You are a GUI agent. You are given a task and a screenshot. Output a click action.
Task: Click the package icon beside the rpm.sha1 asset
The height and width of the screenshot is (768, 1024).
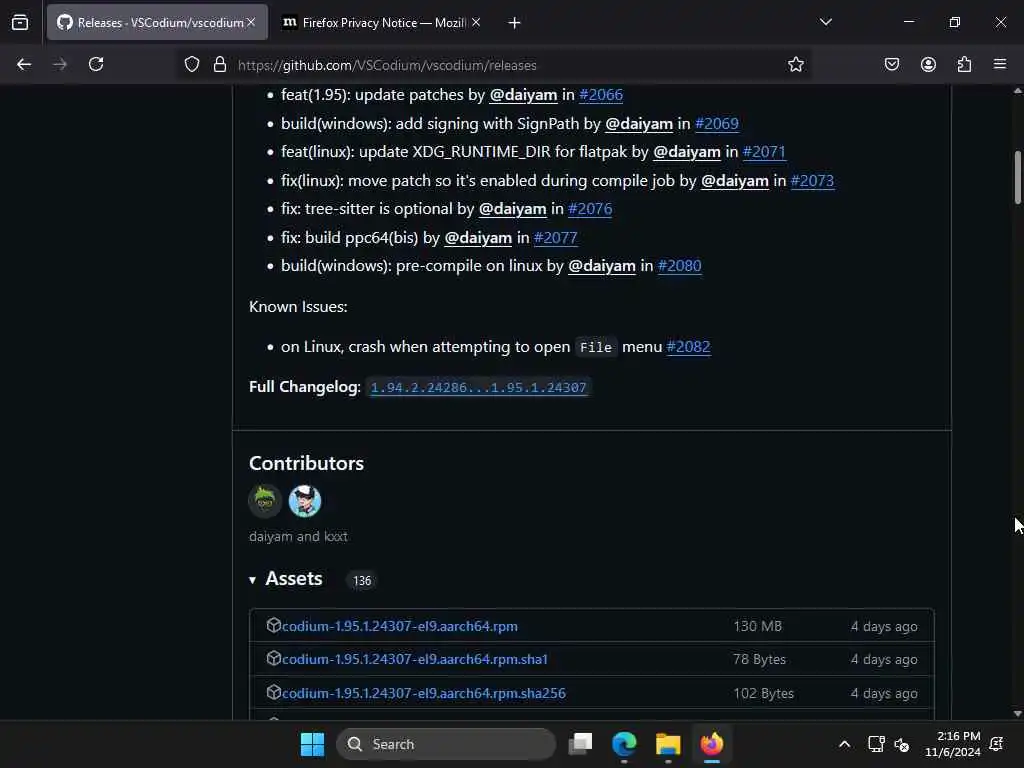coord(273,659)
